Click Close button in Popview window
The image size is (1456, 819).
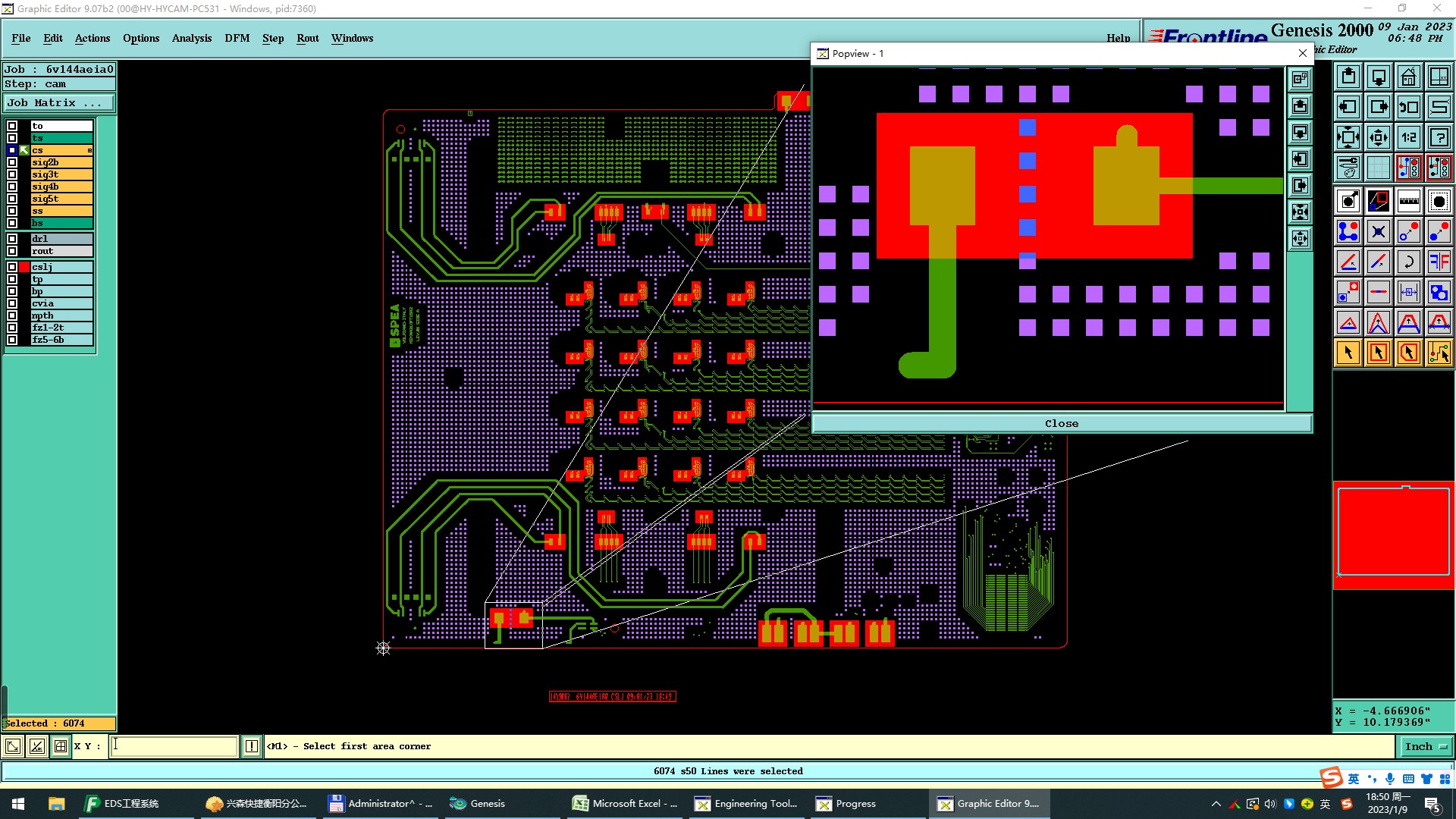pyautogui.click(x=1061, y=424)
